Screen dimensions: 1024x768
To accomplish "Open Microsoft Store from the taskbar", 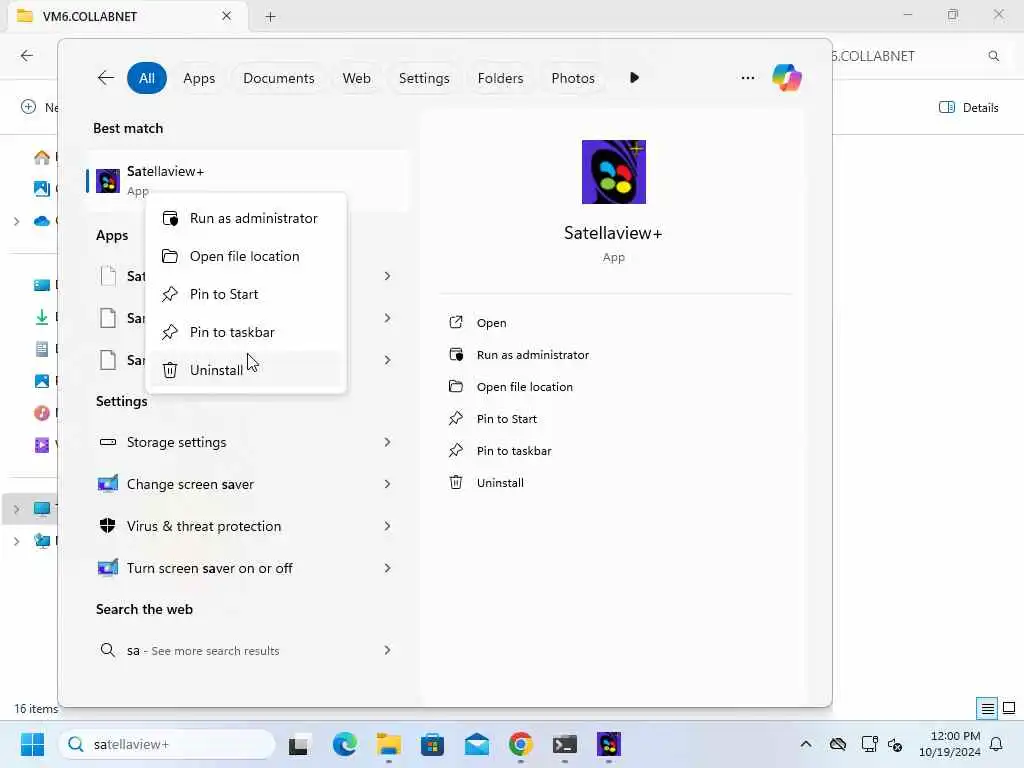I will pyautogui.click(x=432, y=744).
